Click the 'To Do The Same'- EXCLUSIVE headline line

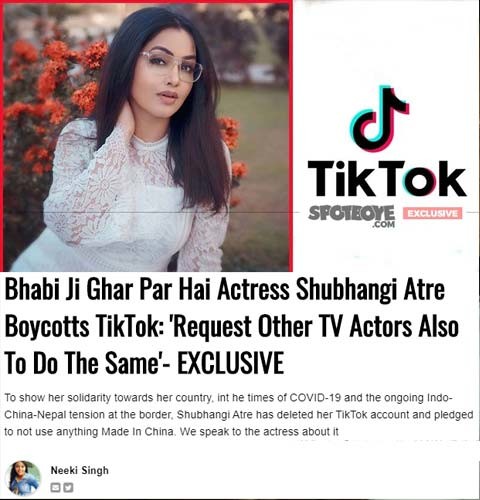point(144,363)
